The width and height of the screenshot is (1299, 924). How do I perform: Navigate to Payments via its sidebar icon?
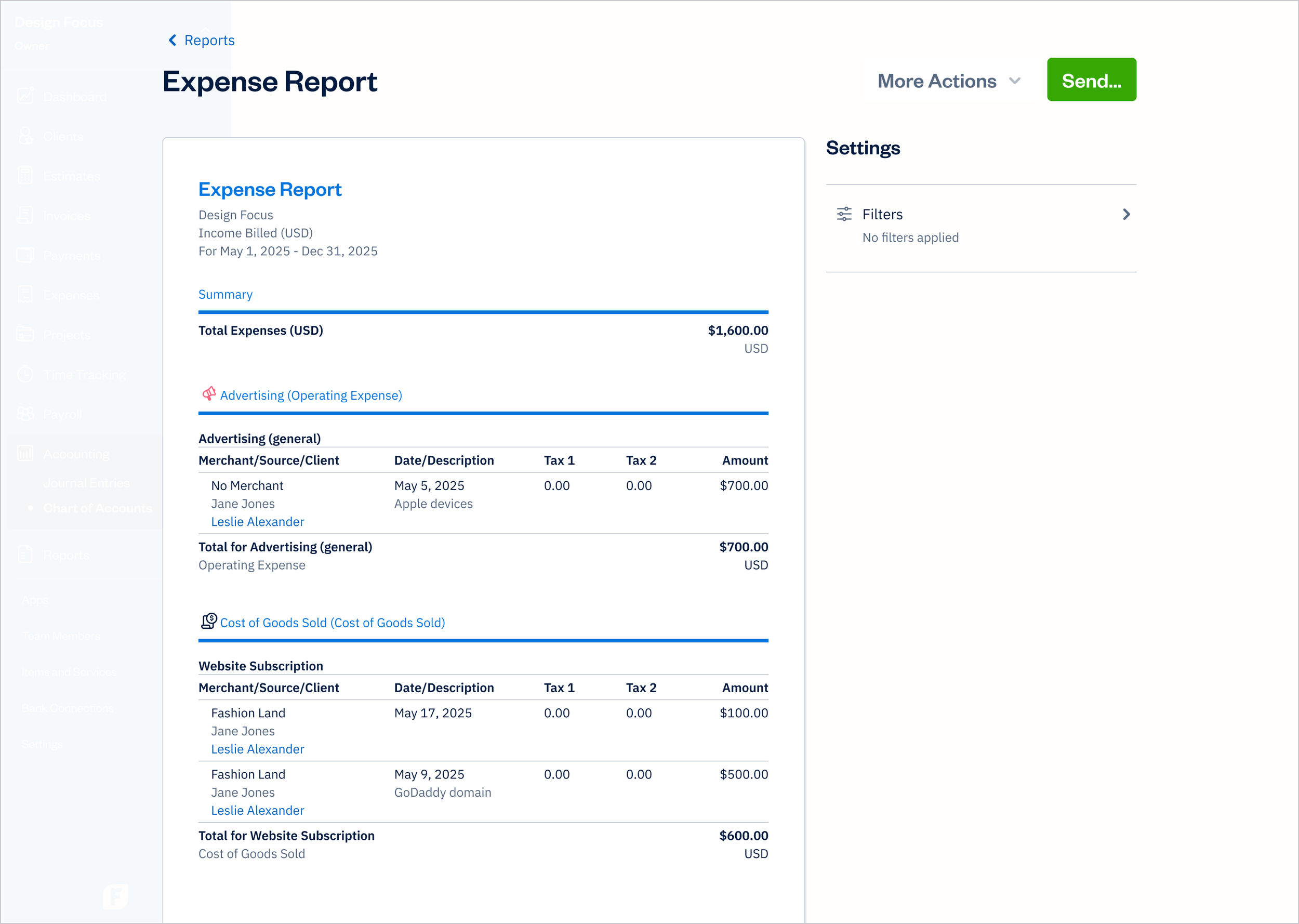click(25, 255)
